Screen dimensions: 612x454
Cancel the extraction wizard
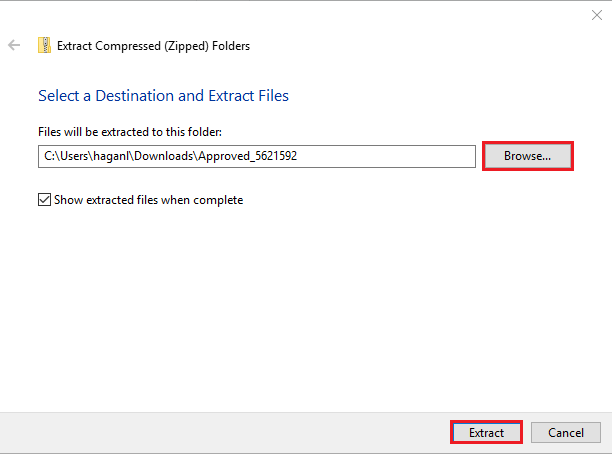pos(566,432)
